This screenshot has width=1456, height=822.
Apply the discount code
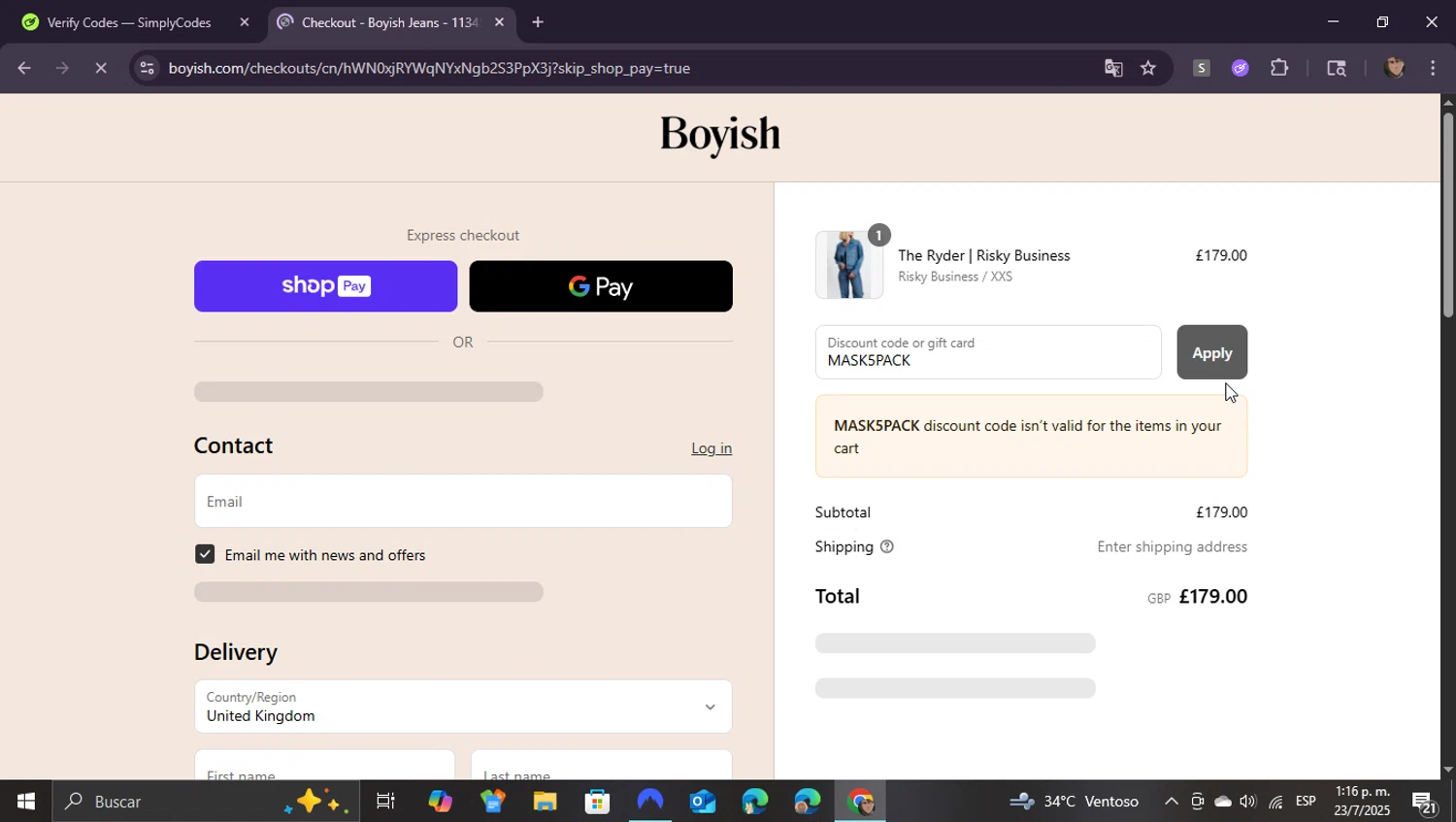1211,352
